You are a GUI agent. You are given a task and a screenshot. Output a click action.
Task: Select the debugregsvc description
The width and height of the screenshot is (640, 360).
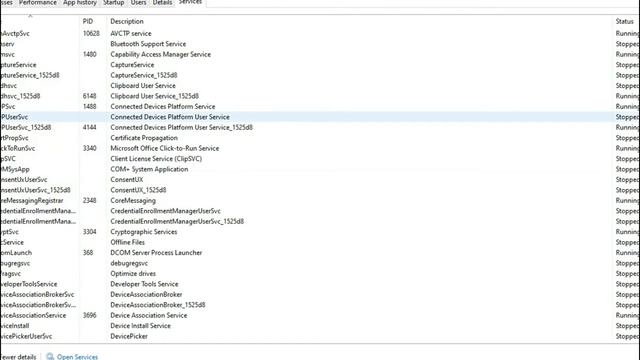(129, 263)
